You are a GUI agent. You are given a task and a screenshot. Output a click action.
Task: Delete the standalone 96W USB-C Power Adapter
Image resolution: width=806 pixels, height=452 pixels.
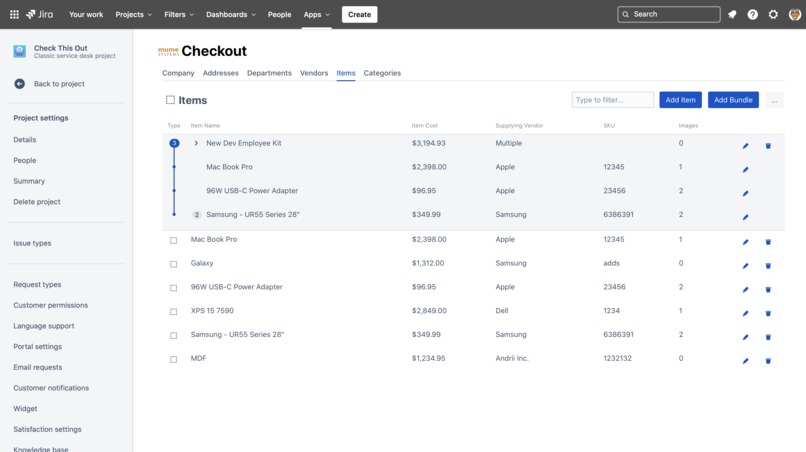click(768, 290)
